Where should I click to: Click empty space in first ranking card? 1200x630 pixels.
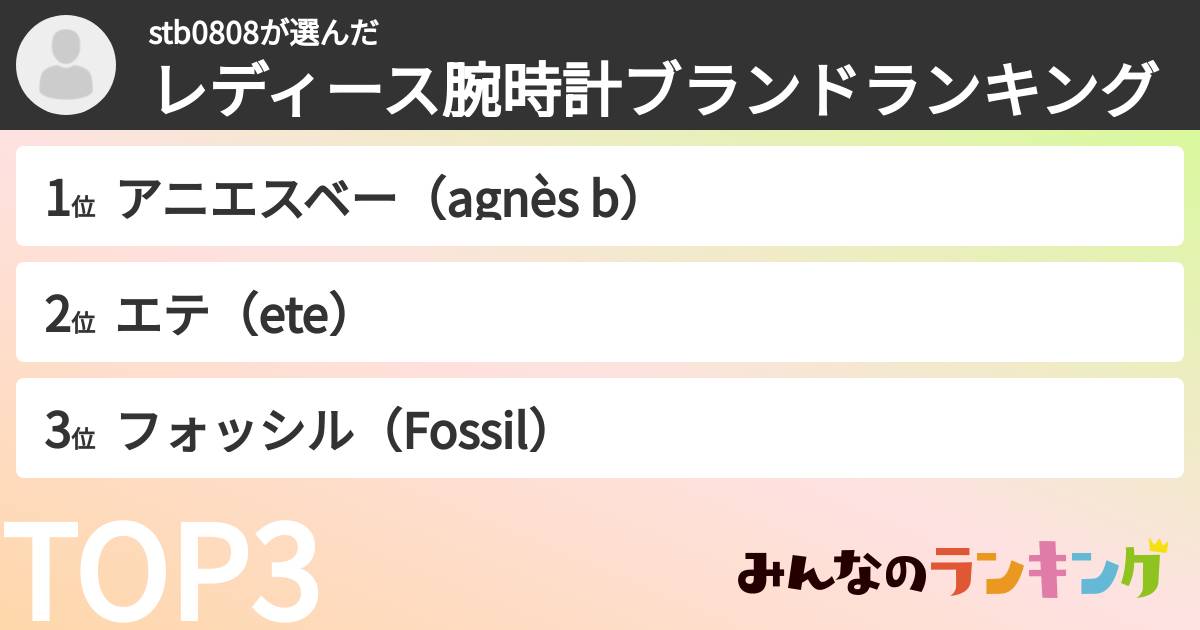click(x=900, y=197)
